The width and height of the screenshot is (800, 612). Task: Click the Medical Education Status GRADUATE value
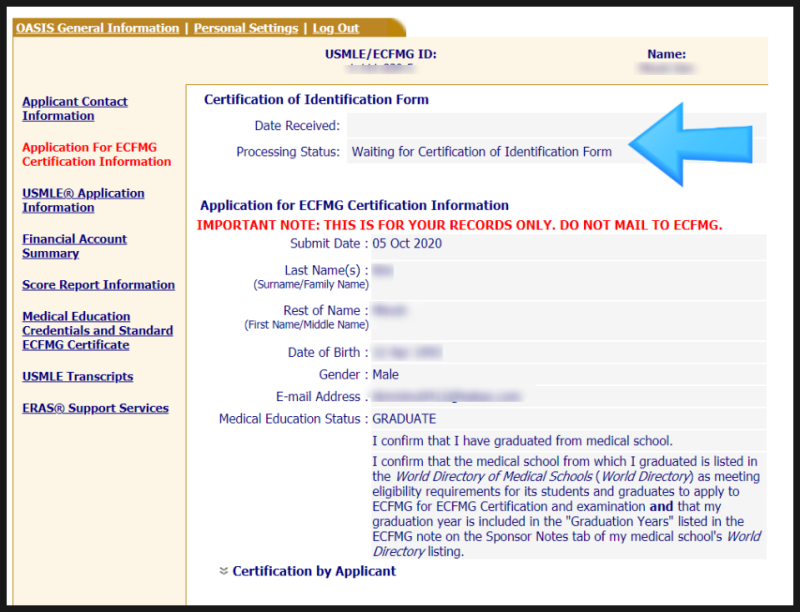pyautogui.click(x=404, y=418)
